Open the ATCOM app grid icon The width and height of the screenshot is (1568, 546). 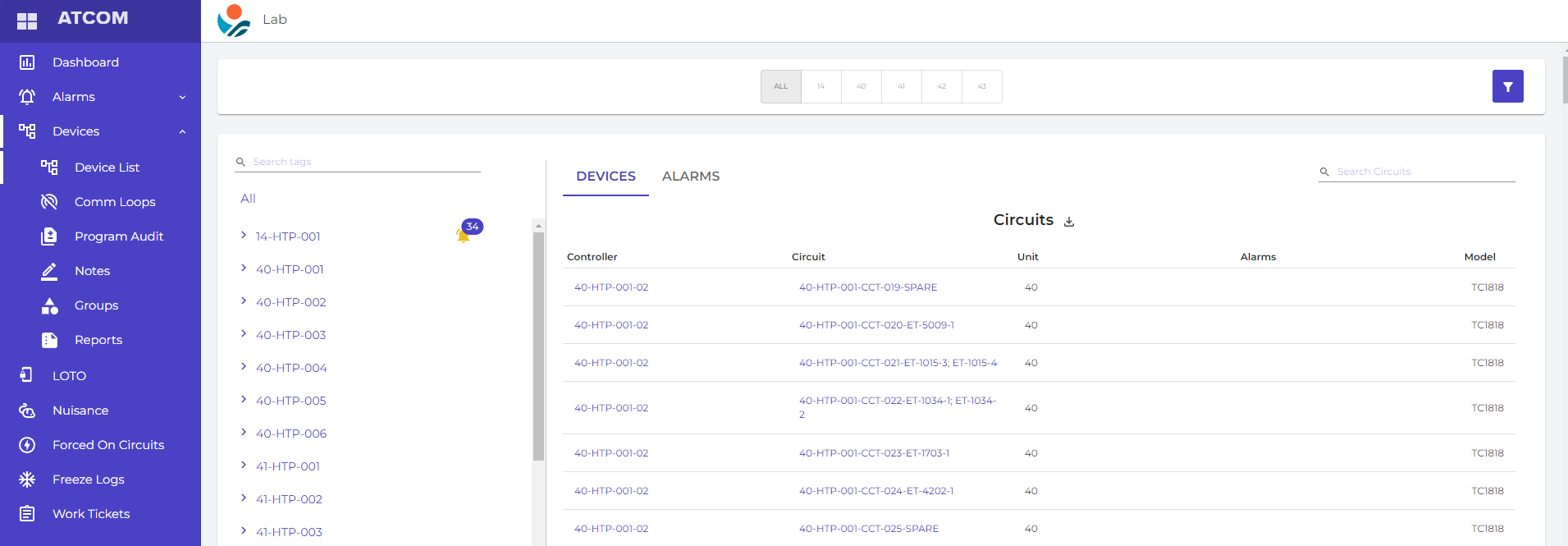tap(27, 21)
